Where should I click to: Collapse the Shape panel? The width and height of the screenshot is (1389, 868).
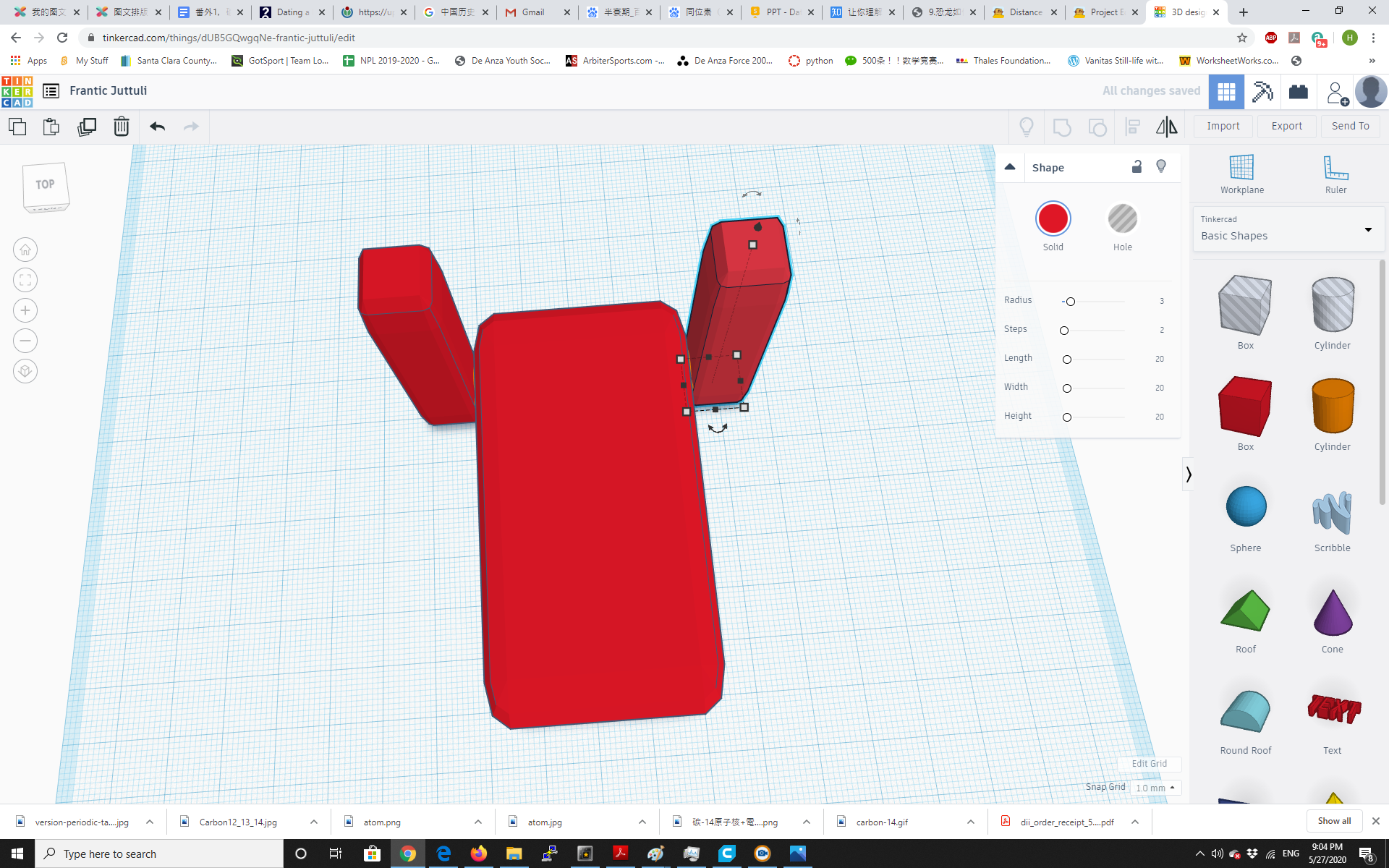click(1010, 166)
